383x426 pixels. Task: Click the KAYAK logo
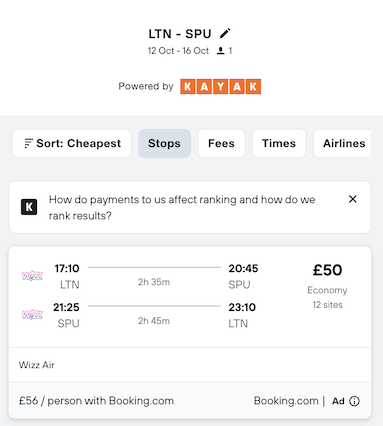tap(220, 87)
